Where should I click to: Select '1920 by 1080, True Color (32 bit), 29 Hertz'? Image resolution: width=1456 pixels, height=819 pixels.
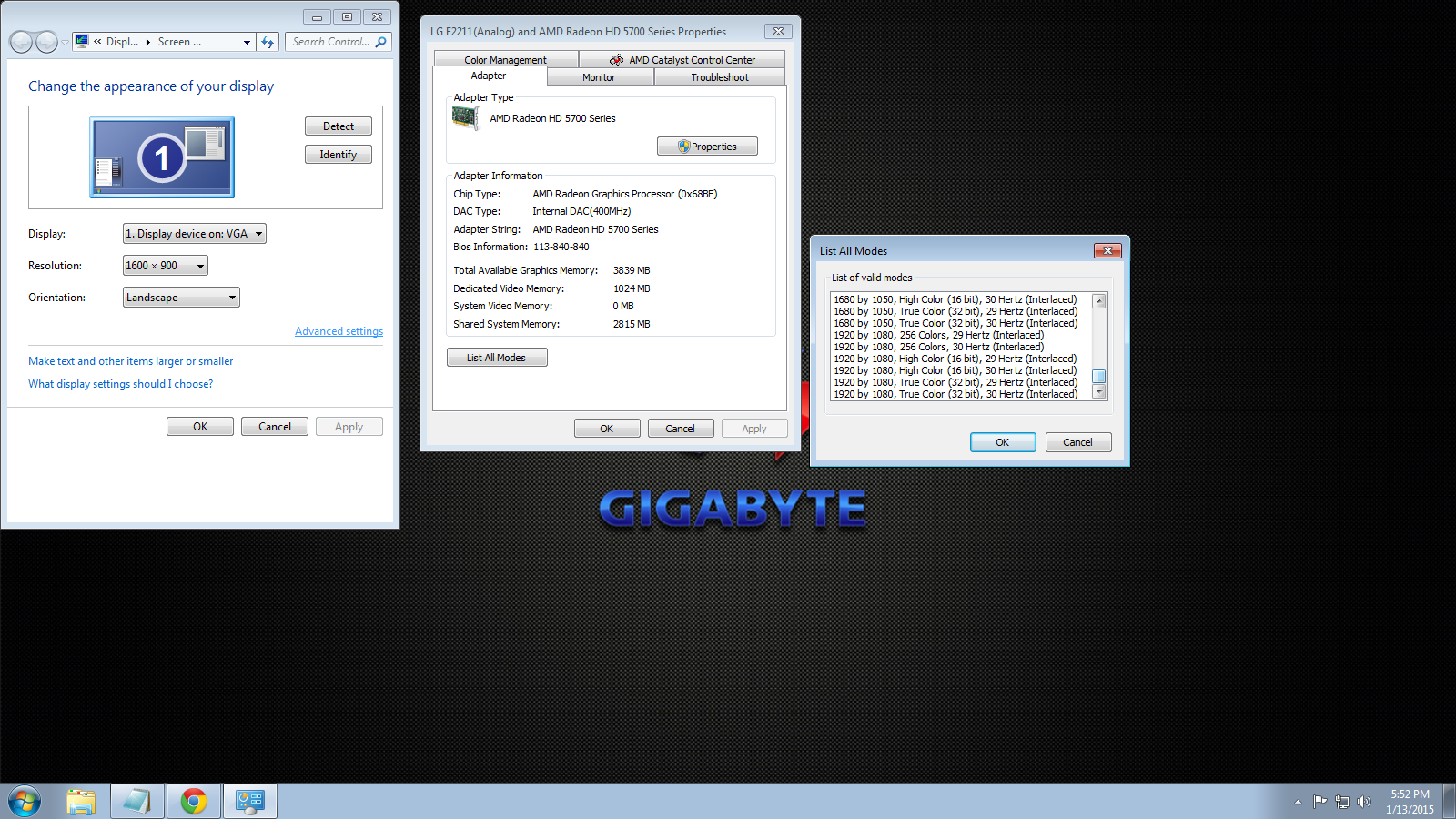955,382
